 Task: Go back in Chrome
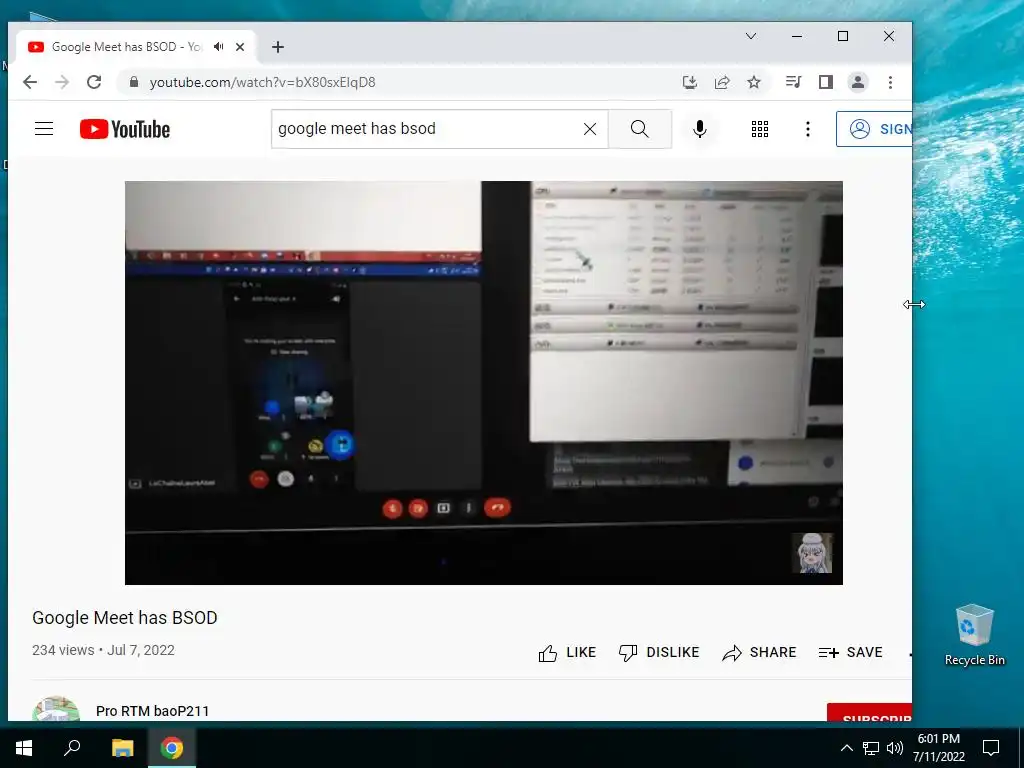29,82
